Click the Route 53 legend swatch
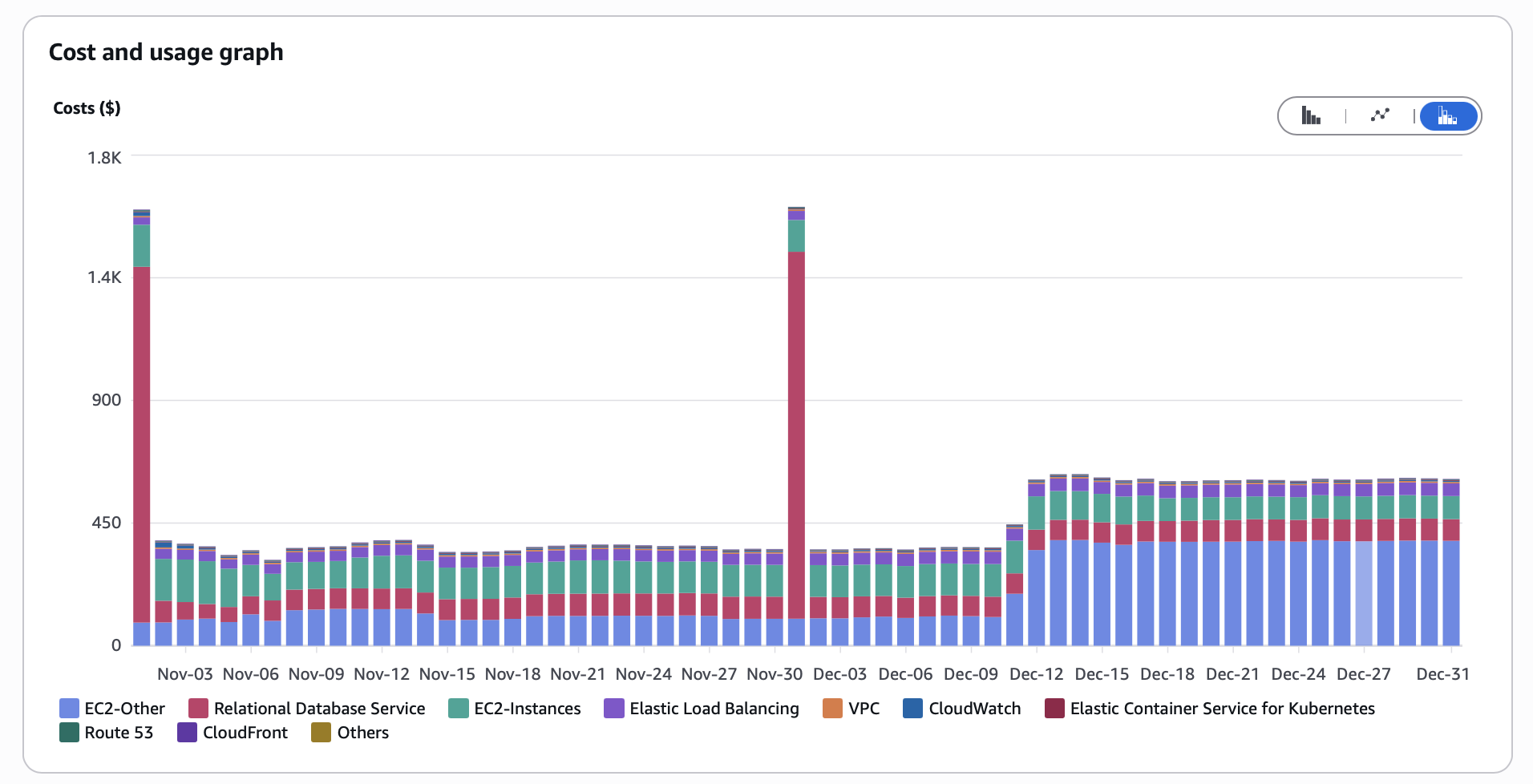Screen dimensions: 1533x784 click(x=70, y=733)
